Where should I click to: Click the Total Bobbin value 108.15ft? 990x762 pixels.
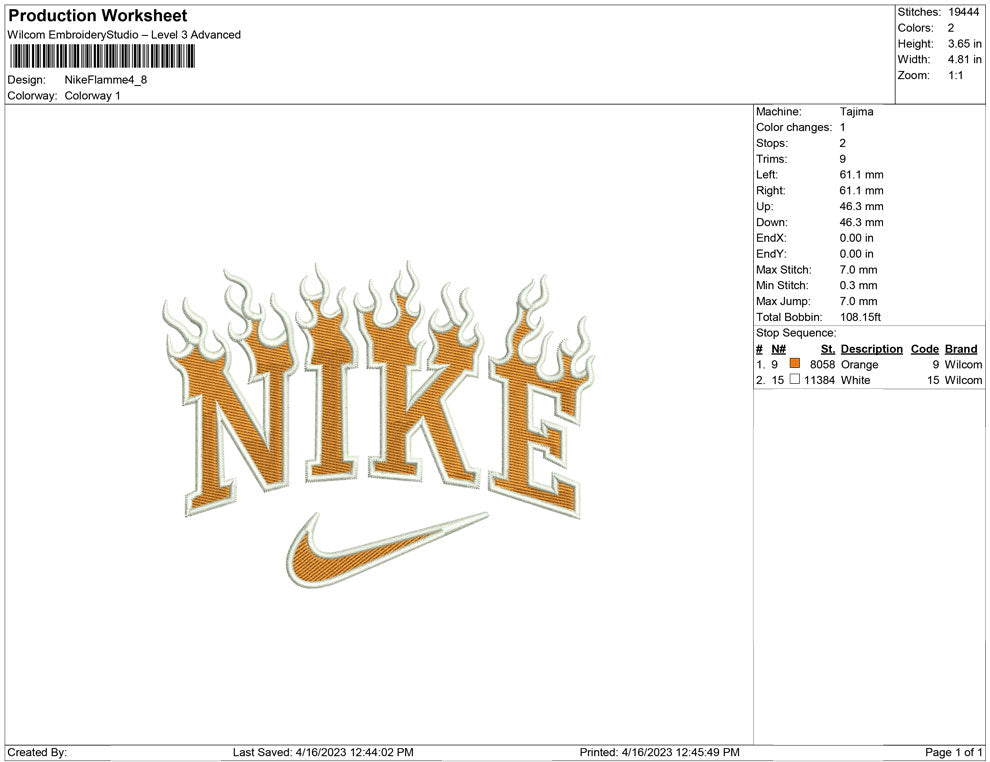[860, 317]
